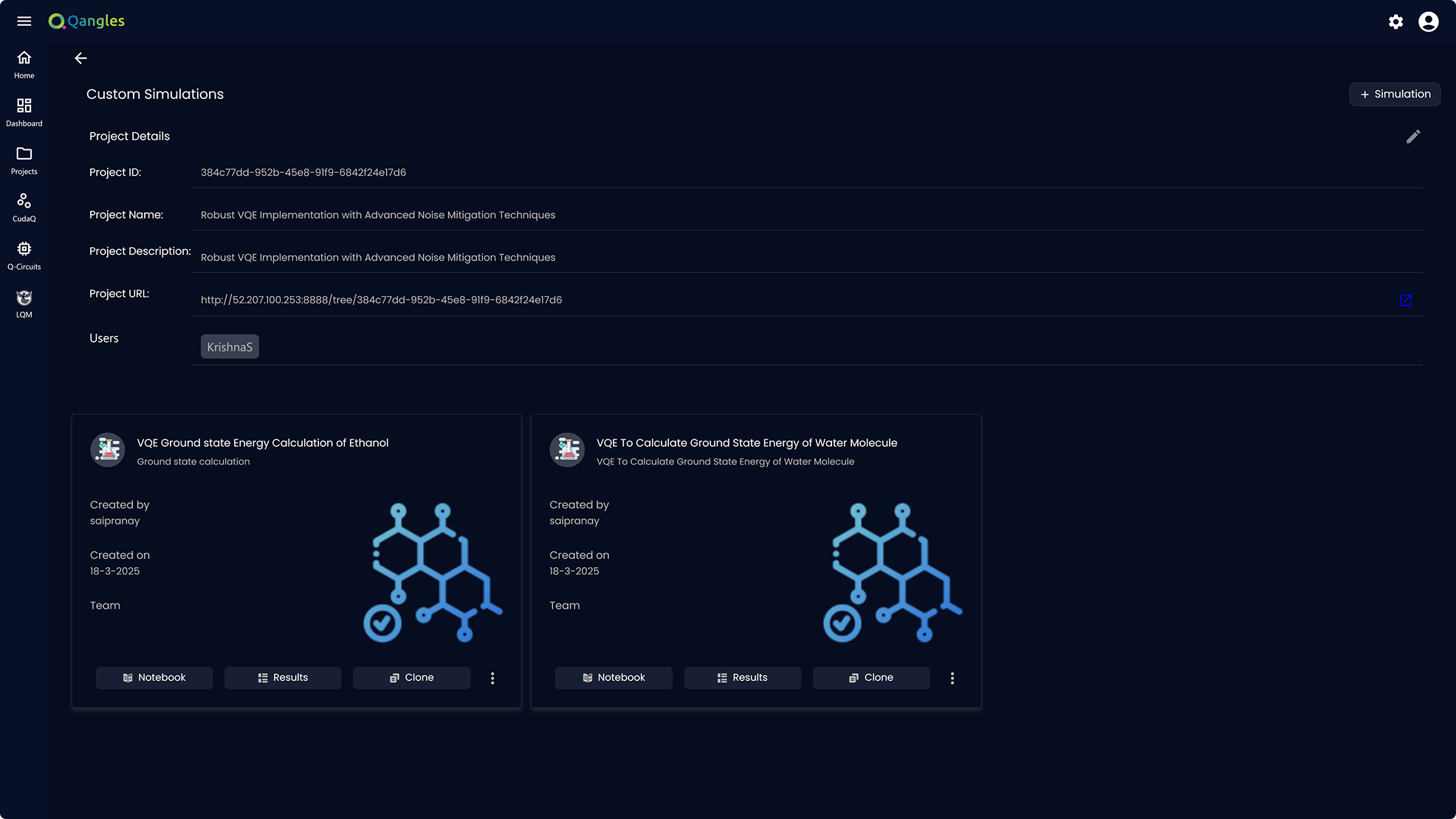Image resolution: width=1456 pixels, height=819 pixels.
Task: Go to Home in sidebar
Action: [24, 65]
